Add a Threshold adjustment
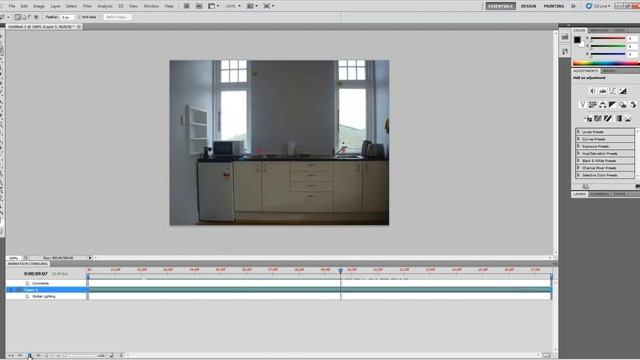Image resolution: width=640 pixels, height=360 pixels. 608,118
